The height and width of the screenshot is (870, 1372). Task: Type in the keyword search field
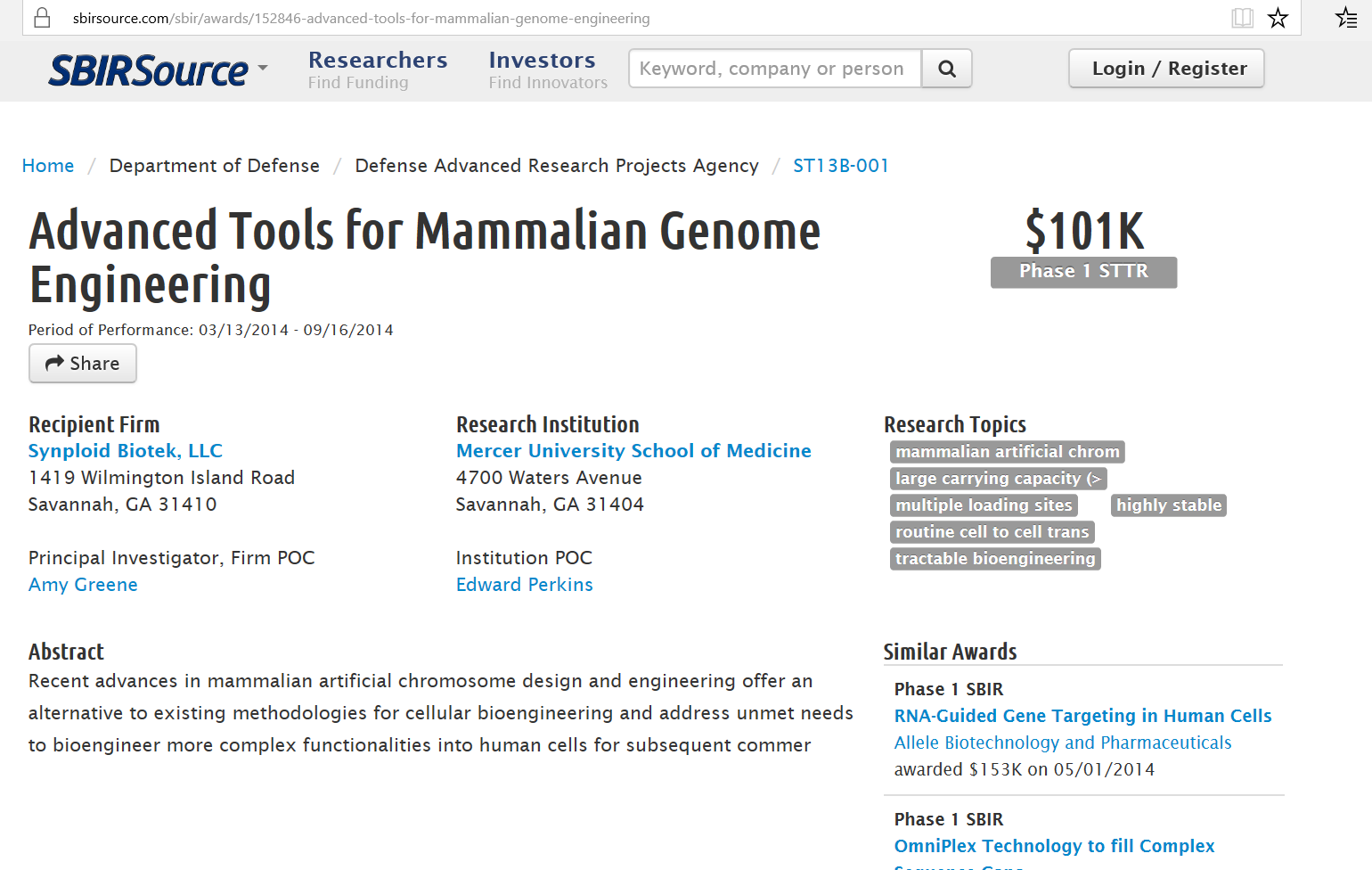point(774,69)
